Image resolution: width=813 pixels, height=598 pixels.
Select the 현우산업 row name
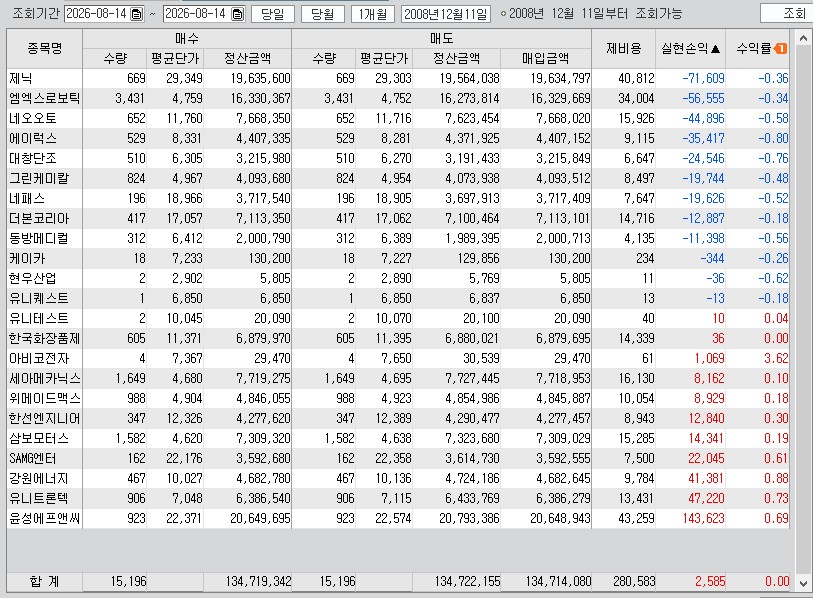point(33,279)
